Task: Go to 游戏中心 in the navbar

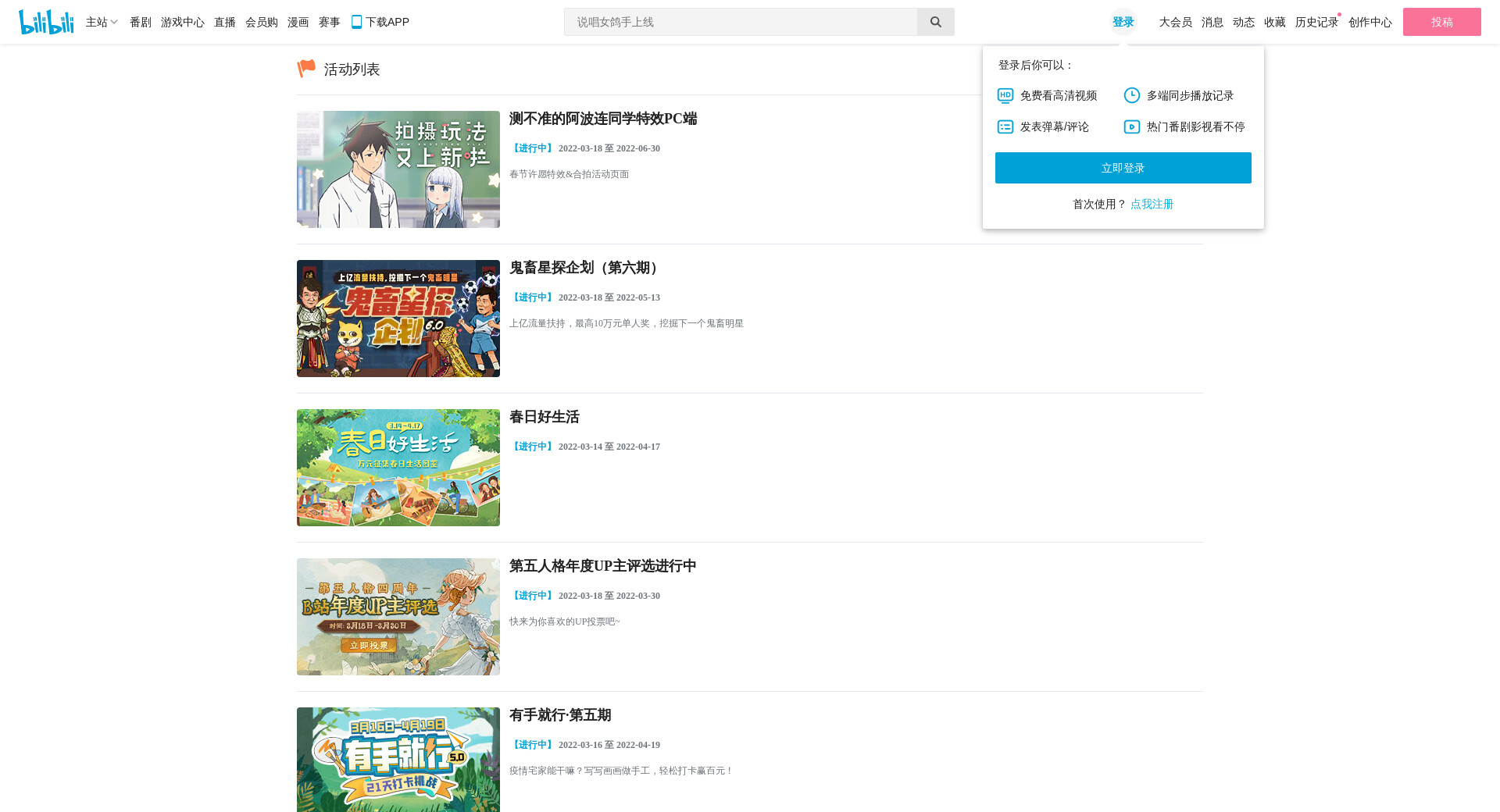Action: pos(182,22)
